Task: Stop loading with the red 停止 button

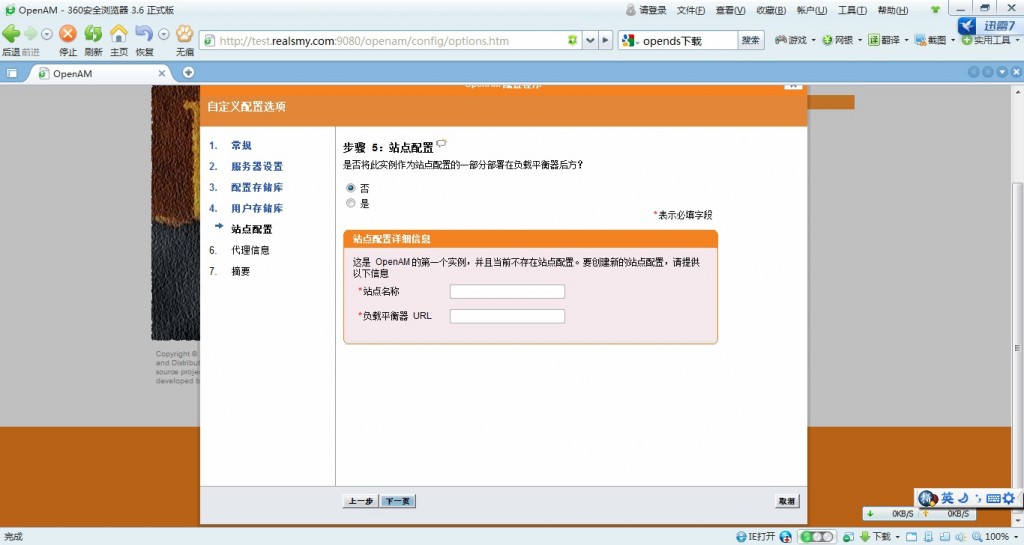Action: pyautogui.click(x=68, y=33)
